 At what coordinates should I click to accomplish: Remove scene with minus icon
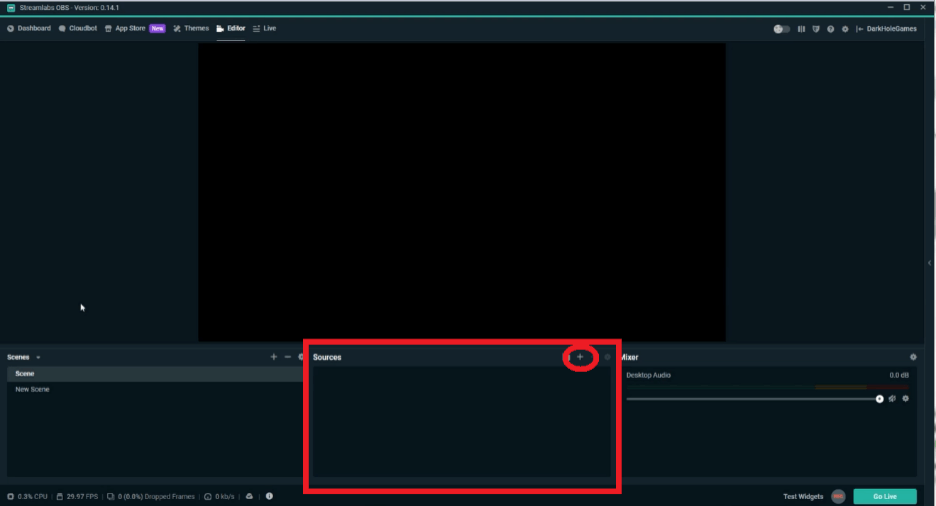tap(288, 357)
